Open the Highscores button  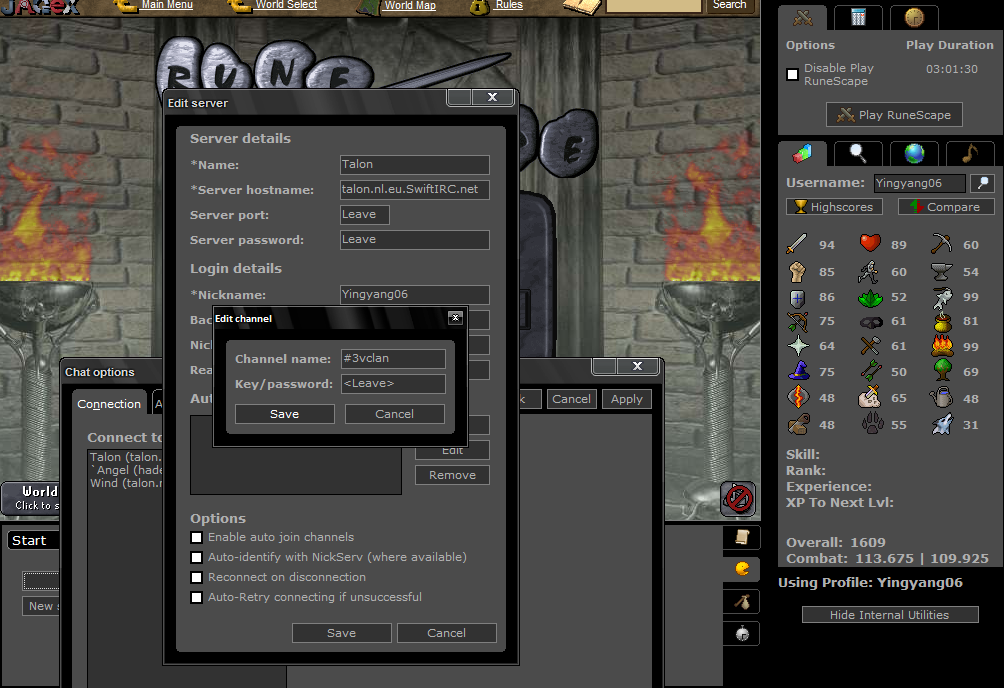pyautogui.click(x=834, y=207)
